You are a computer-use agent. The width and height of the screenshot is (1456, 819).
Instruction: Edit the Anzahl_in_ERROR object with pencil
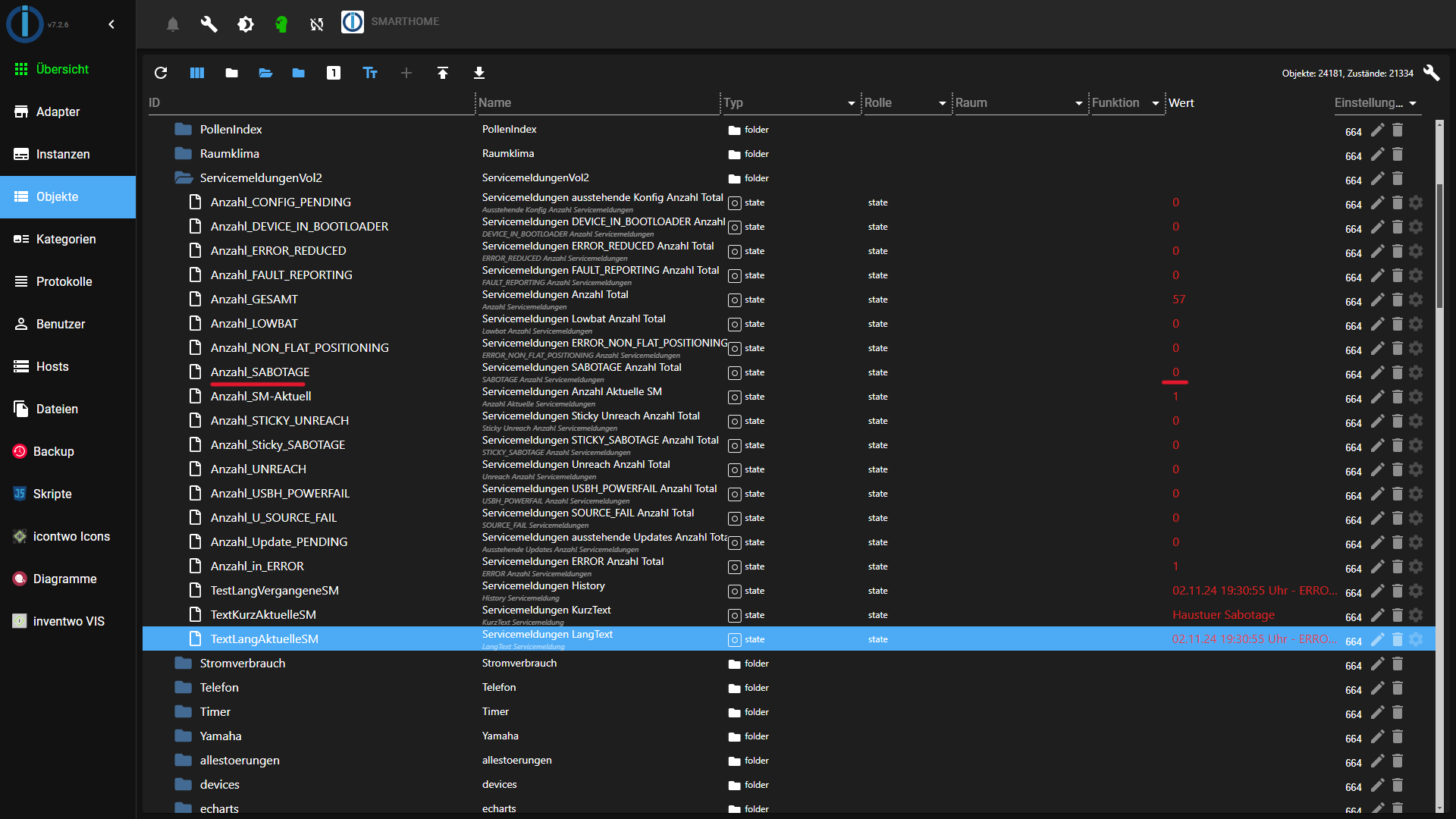1378,566
